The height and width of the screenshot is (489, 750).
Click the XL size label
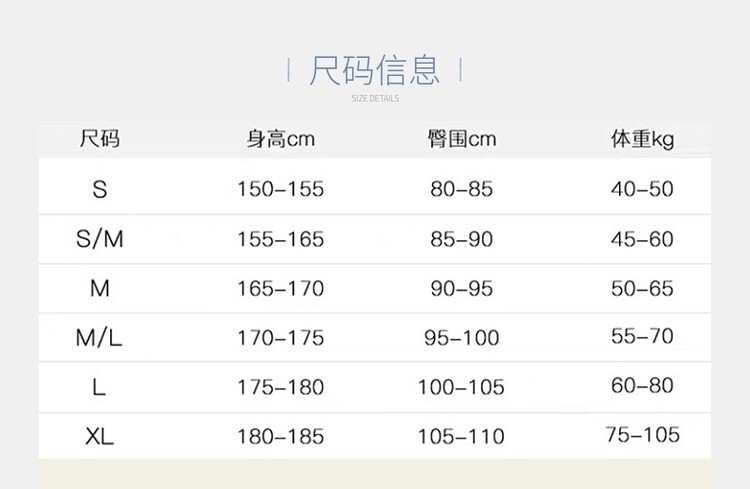click(x=99, y=436)
